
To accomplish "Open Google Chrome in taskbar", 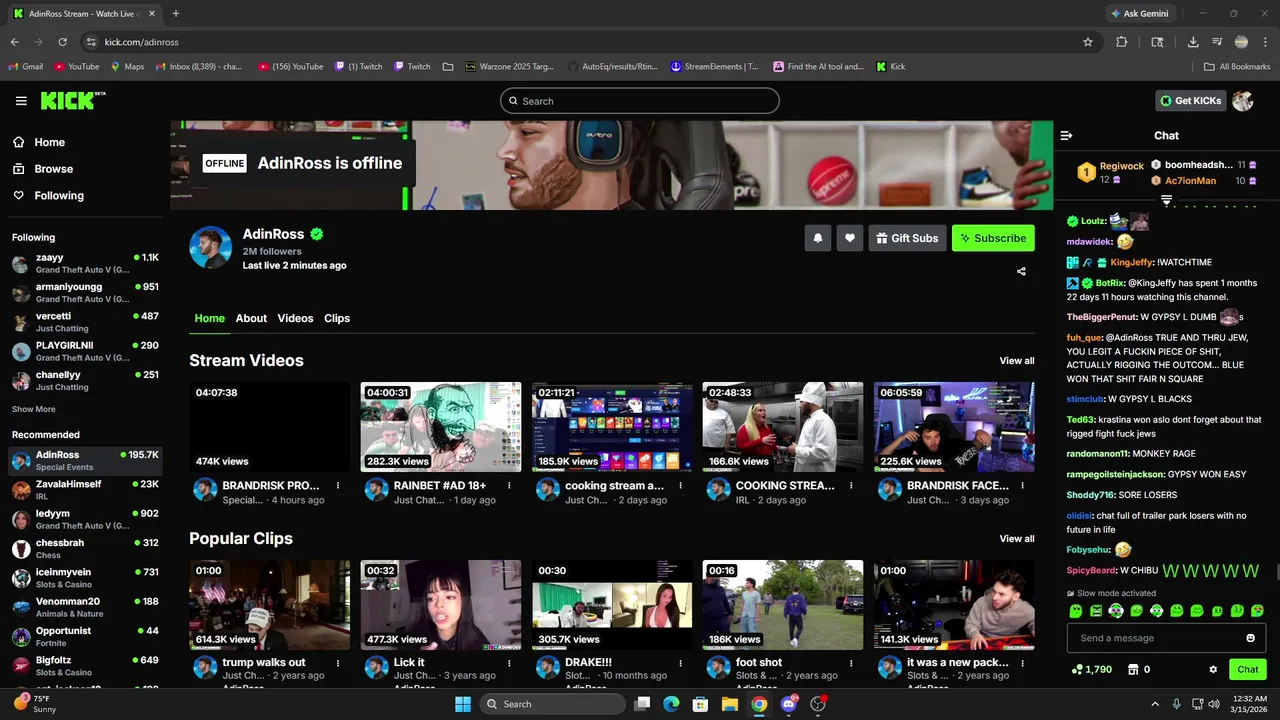I will click(759, 704).
